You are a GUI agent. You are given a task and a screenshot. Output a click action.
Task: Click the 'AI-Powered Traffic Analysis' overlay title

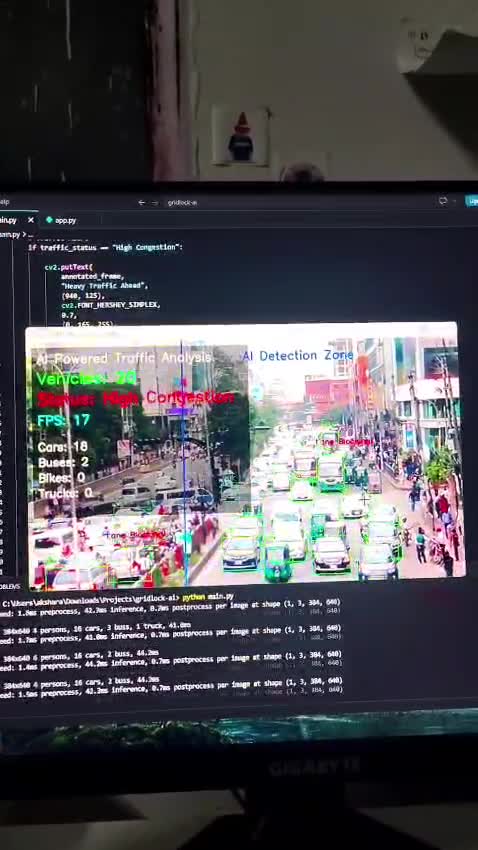pos(124,358)
